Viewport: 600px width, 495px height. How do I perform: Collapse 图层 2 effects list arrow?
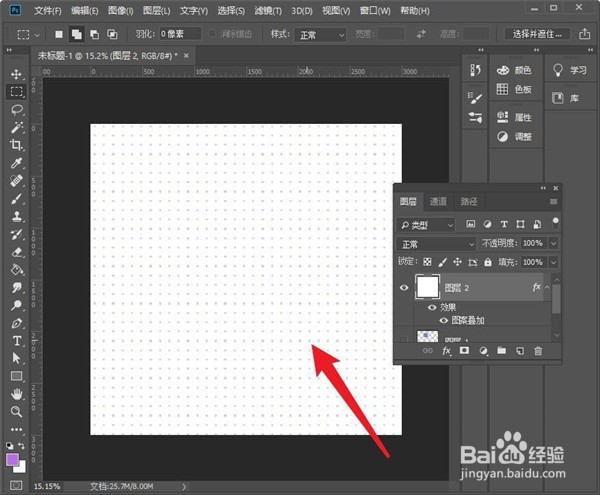547,287
